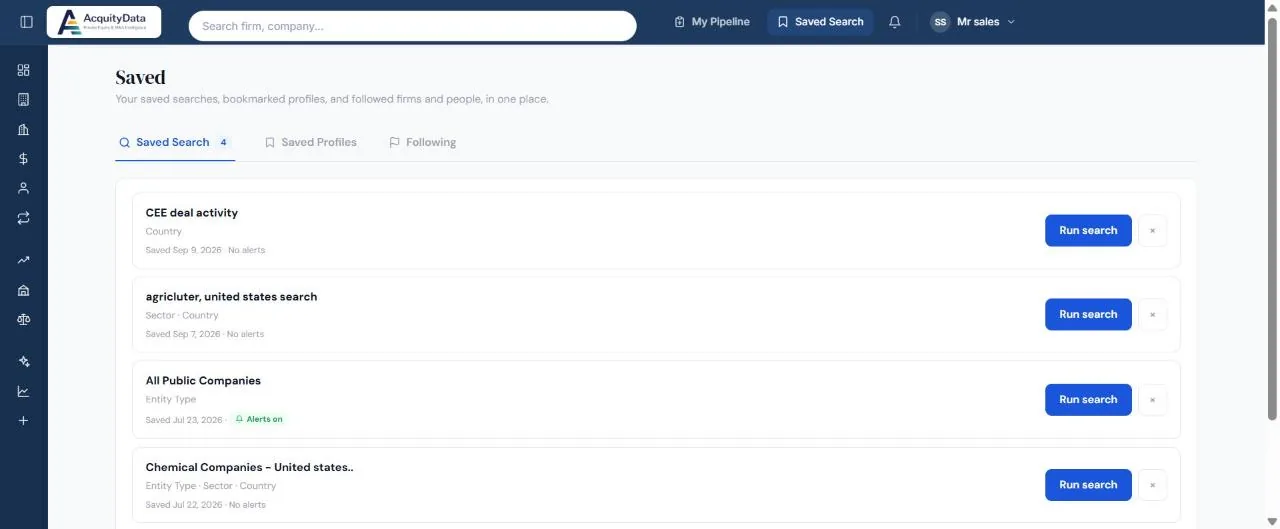Open the notifications bell icon

coord(895,22)
